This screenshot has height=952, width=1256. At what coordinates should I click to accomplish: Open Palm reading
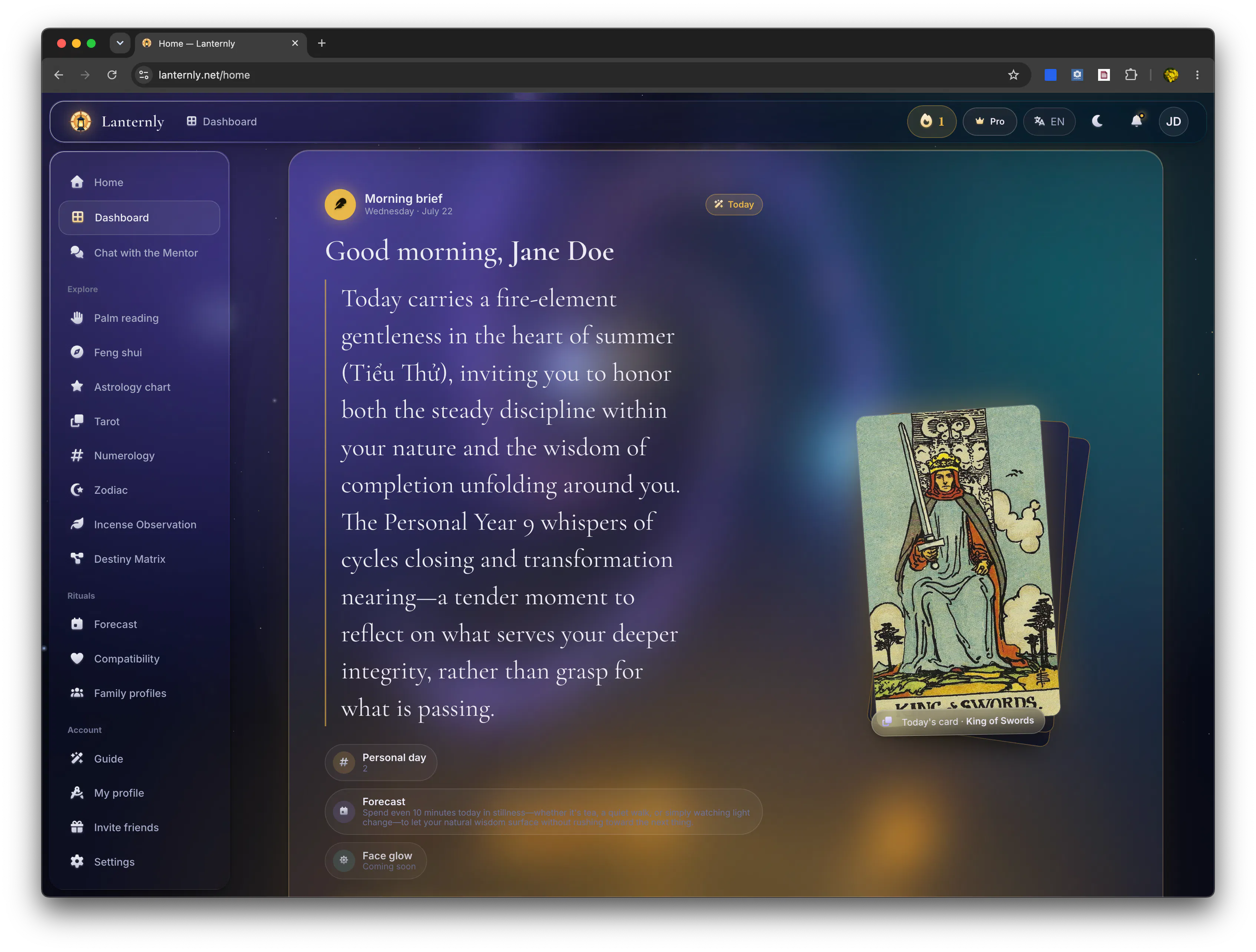139,318
